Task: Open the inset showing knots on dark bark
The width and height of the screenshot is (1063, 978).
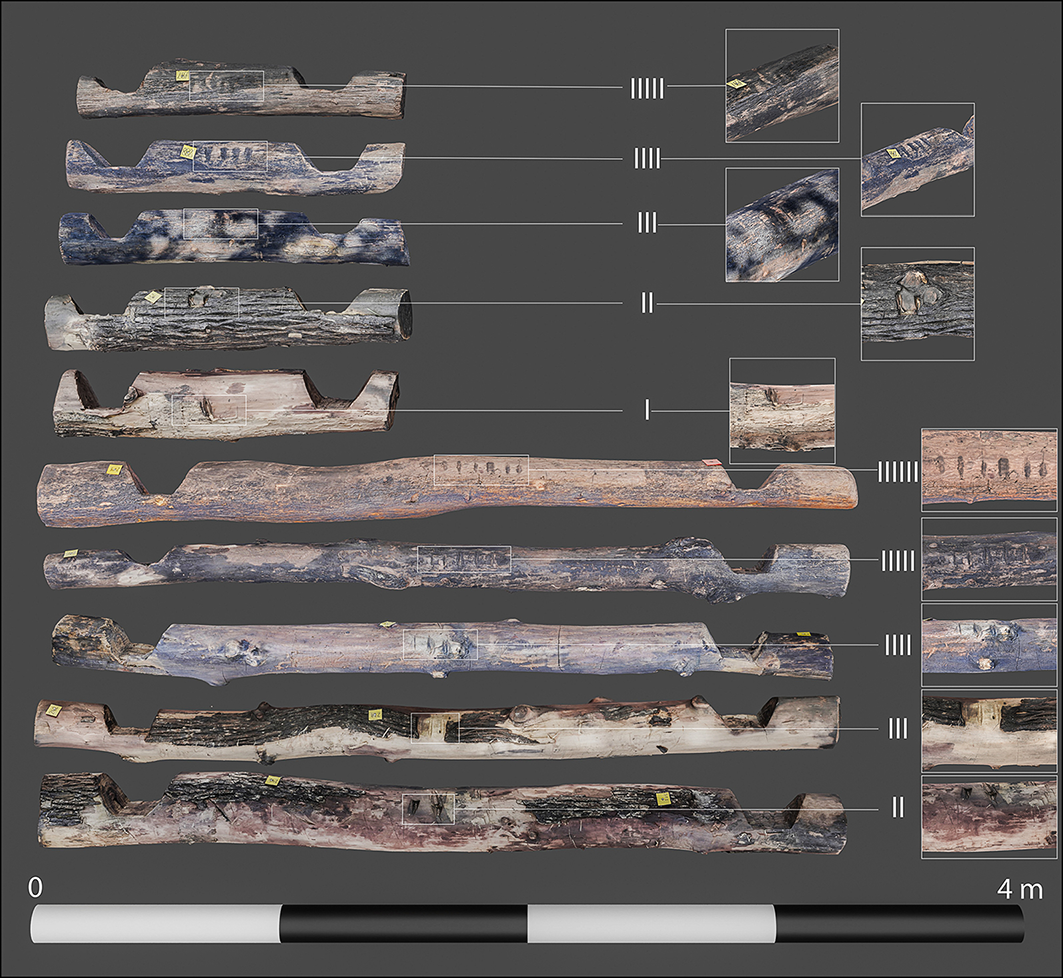Action: click(x=918, y=304)
